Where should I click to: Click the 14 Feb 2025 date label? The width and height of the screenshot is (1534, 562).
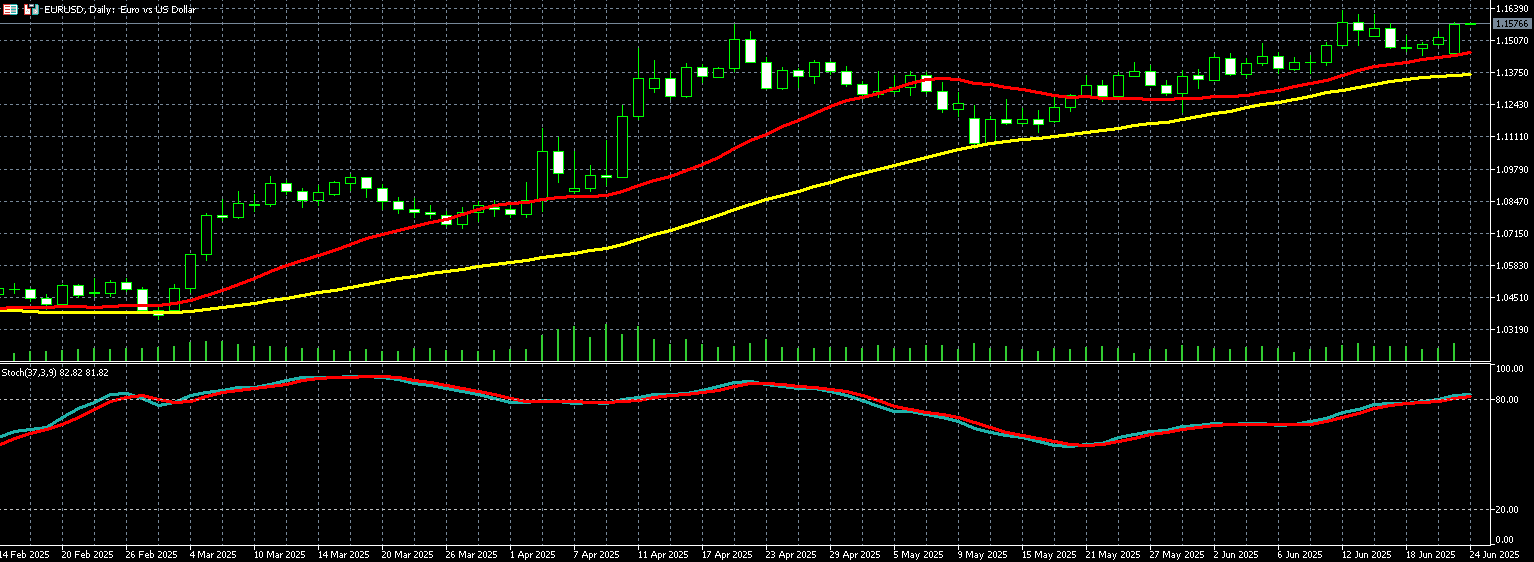[x=23, y=554]
